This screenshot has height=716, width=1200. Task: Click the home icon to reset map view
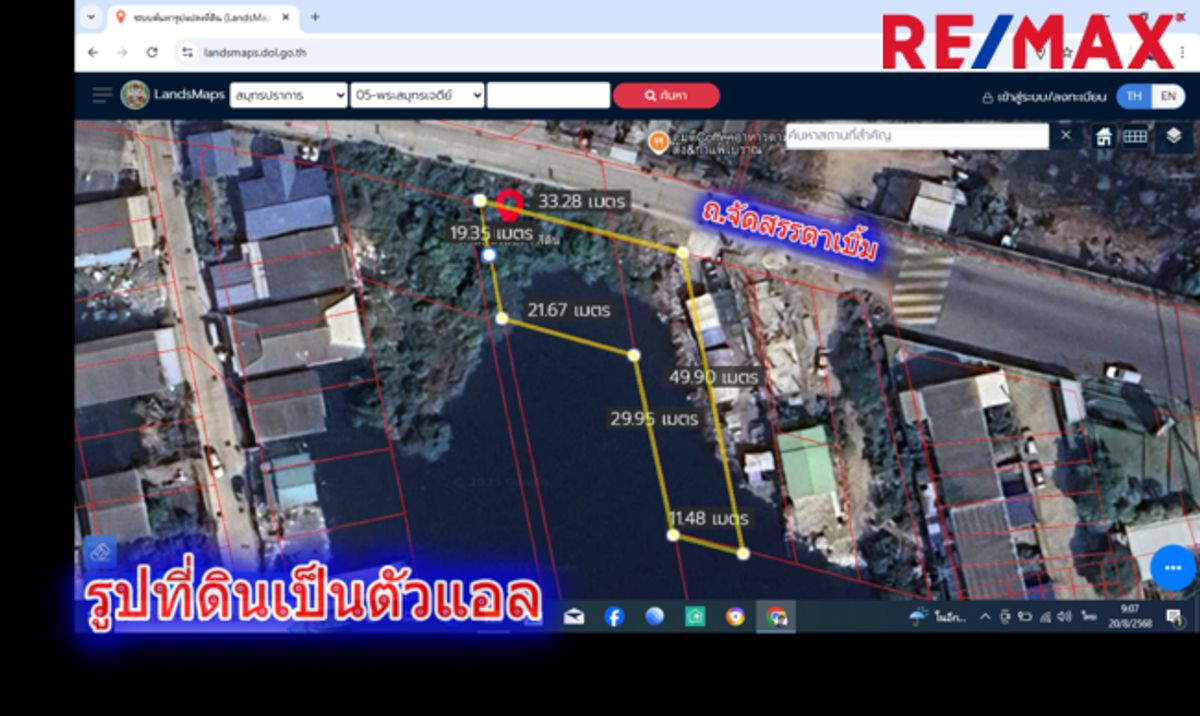tap(1103, 137)
